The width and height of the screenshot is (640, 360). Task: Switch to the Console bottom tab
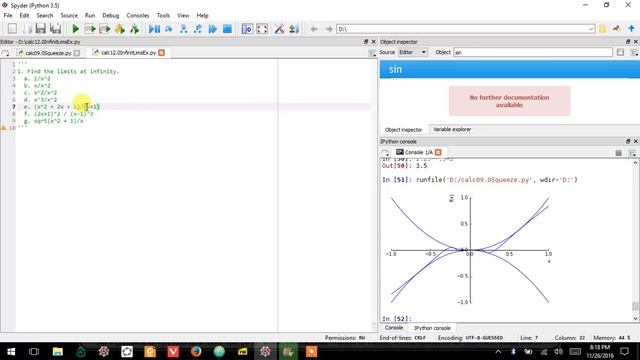(x=394, y=328)
